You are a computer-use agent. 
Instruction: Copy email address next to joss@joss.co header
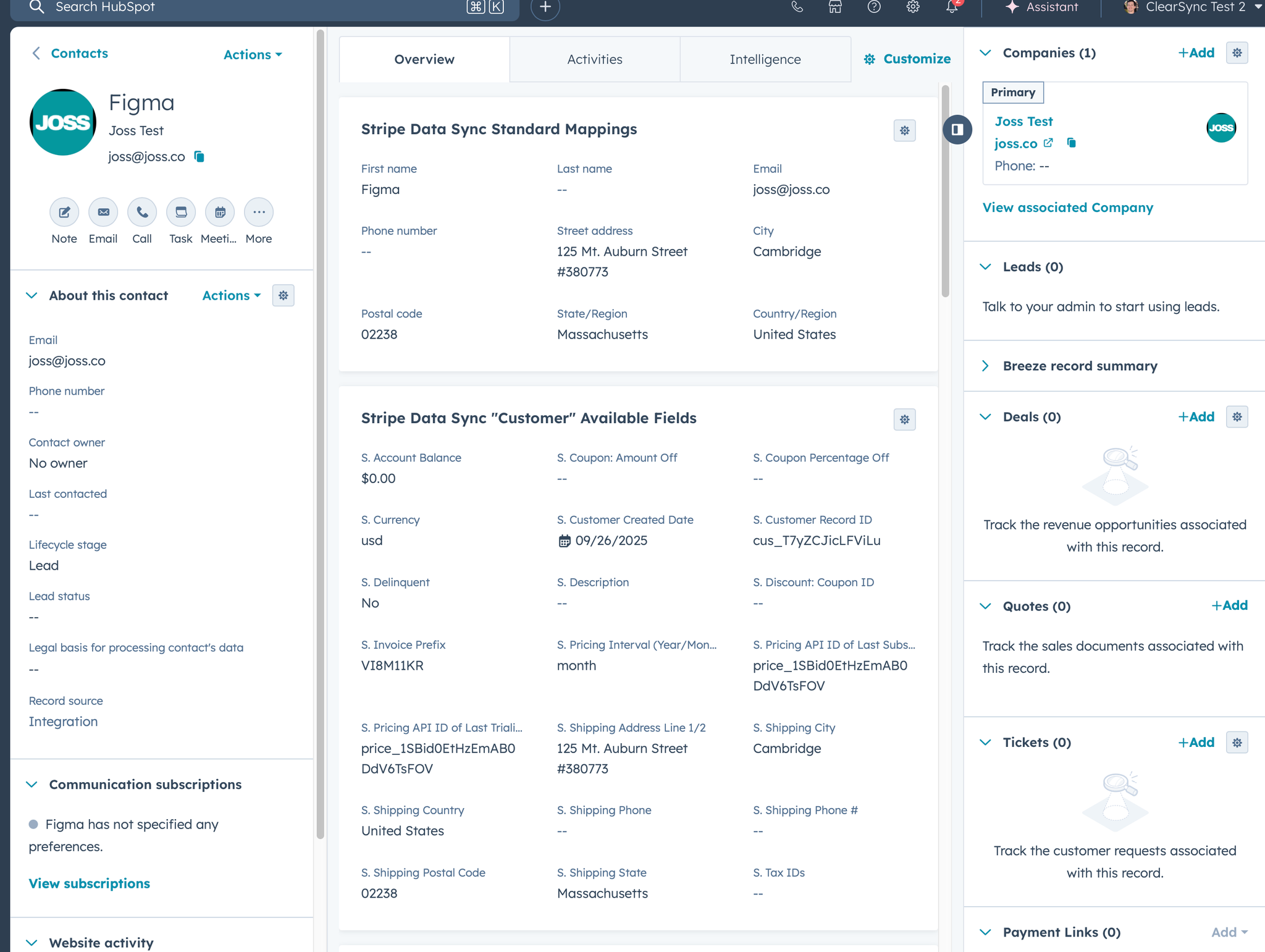click(x=199, y=157)
